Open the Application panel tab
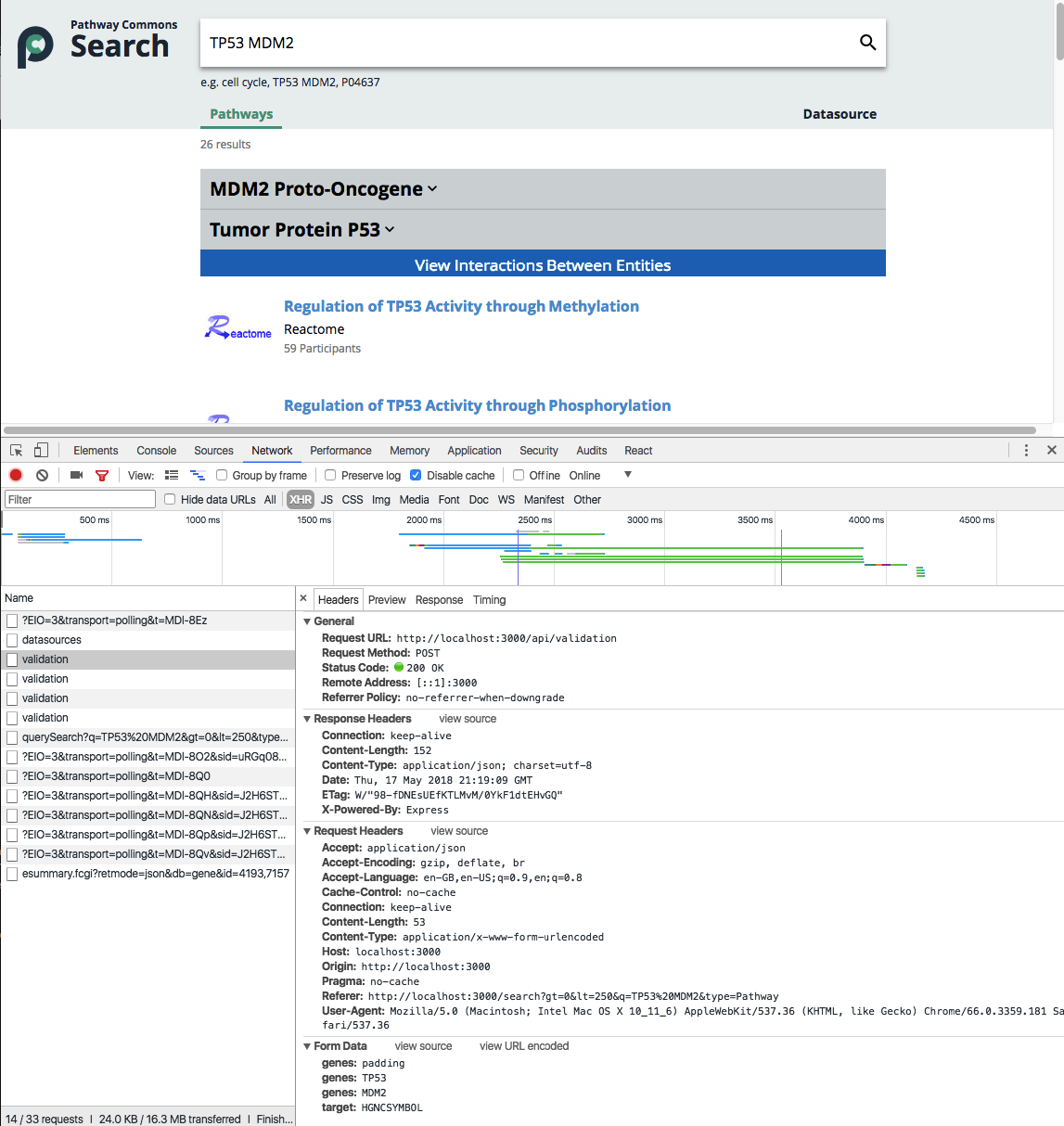This screenshot has height=1126, width=1064. tap(474, 451)
